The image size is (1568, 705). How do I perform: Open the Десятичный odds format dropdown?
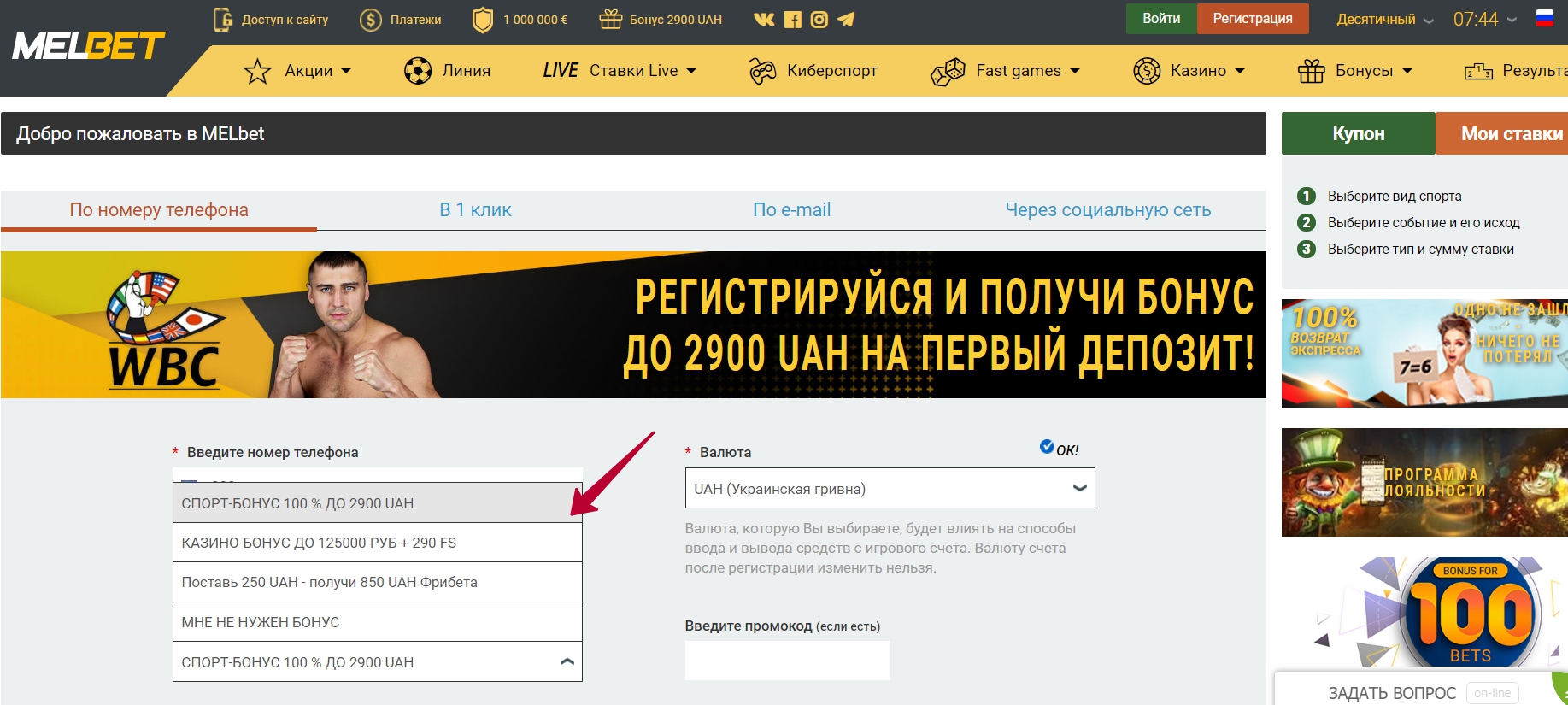[1385, 19]
